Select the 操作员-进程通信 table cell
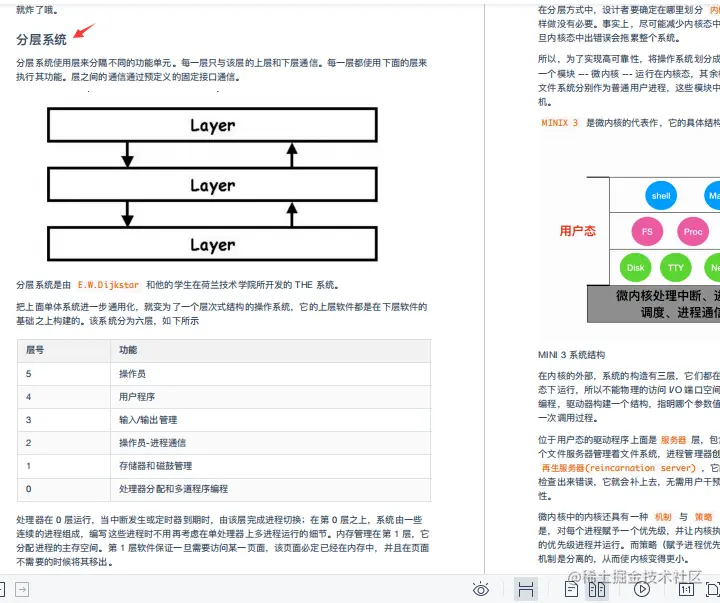Viewport: 720px width, 603px height. click(270, 443)
